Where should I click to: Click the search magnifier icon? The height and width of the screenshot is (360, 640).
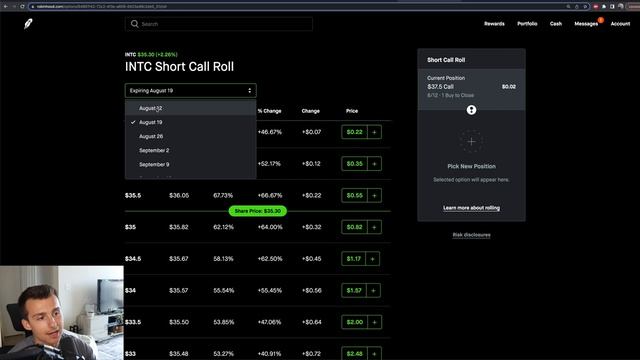coord(134,24)
